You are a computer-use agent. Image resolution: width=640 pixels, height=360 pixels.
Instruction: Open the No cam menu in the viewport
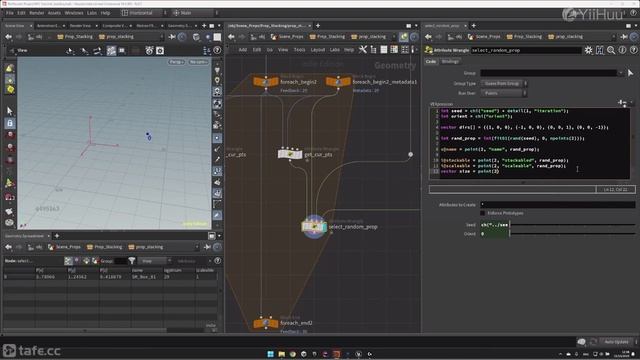[x=198, y=62]
